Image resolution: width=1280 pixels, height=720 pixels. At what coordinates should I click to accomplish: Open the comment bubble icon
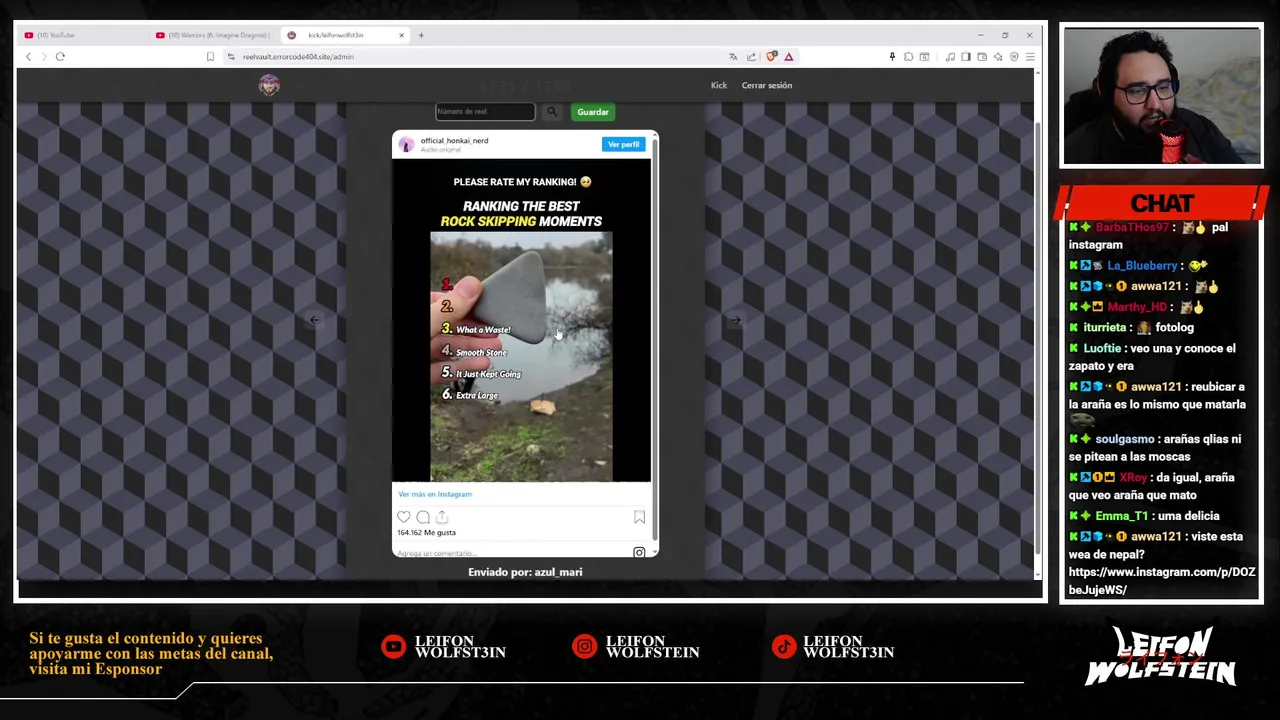[x=423, y=517]
